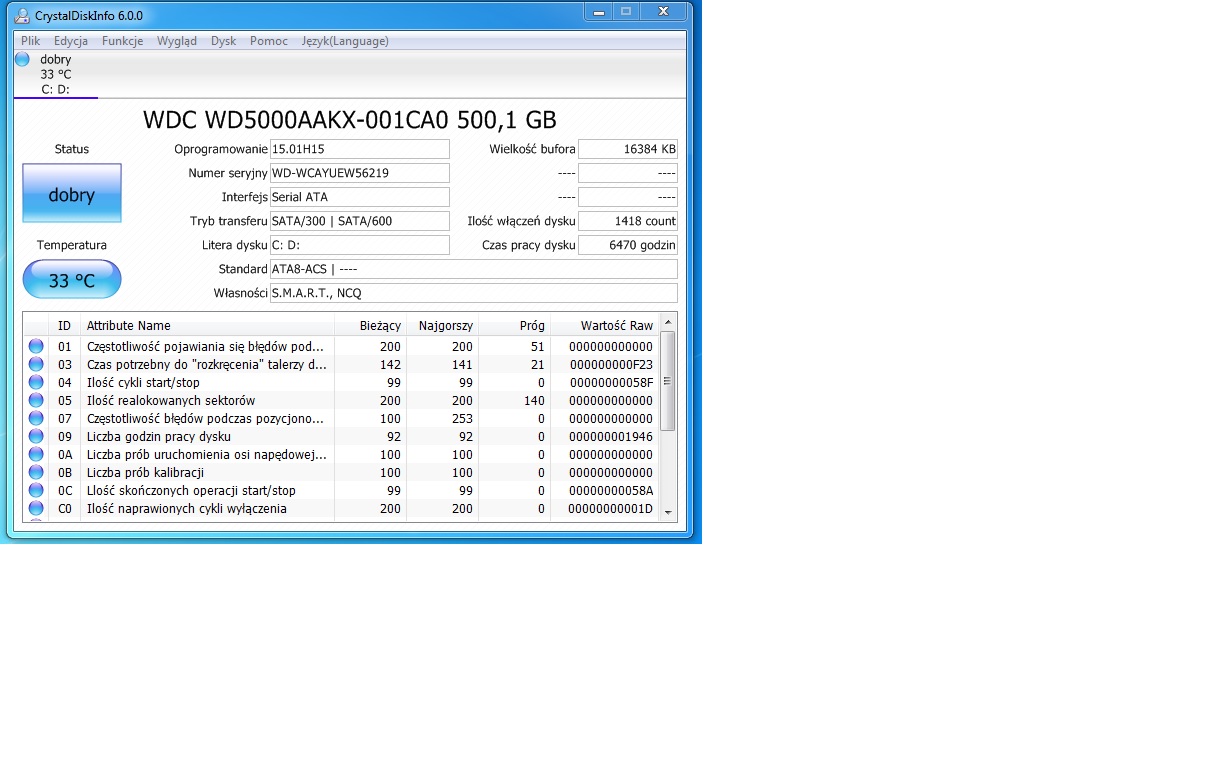Click the power-on hours field 6470 godzin
This screenshot has width=1221, height=759.
coord(628,245)
